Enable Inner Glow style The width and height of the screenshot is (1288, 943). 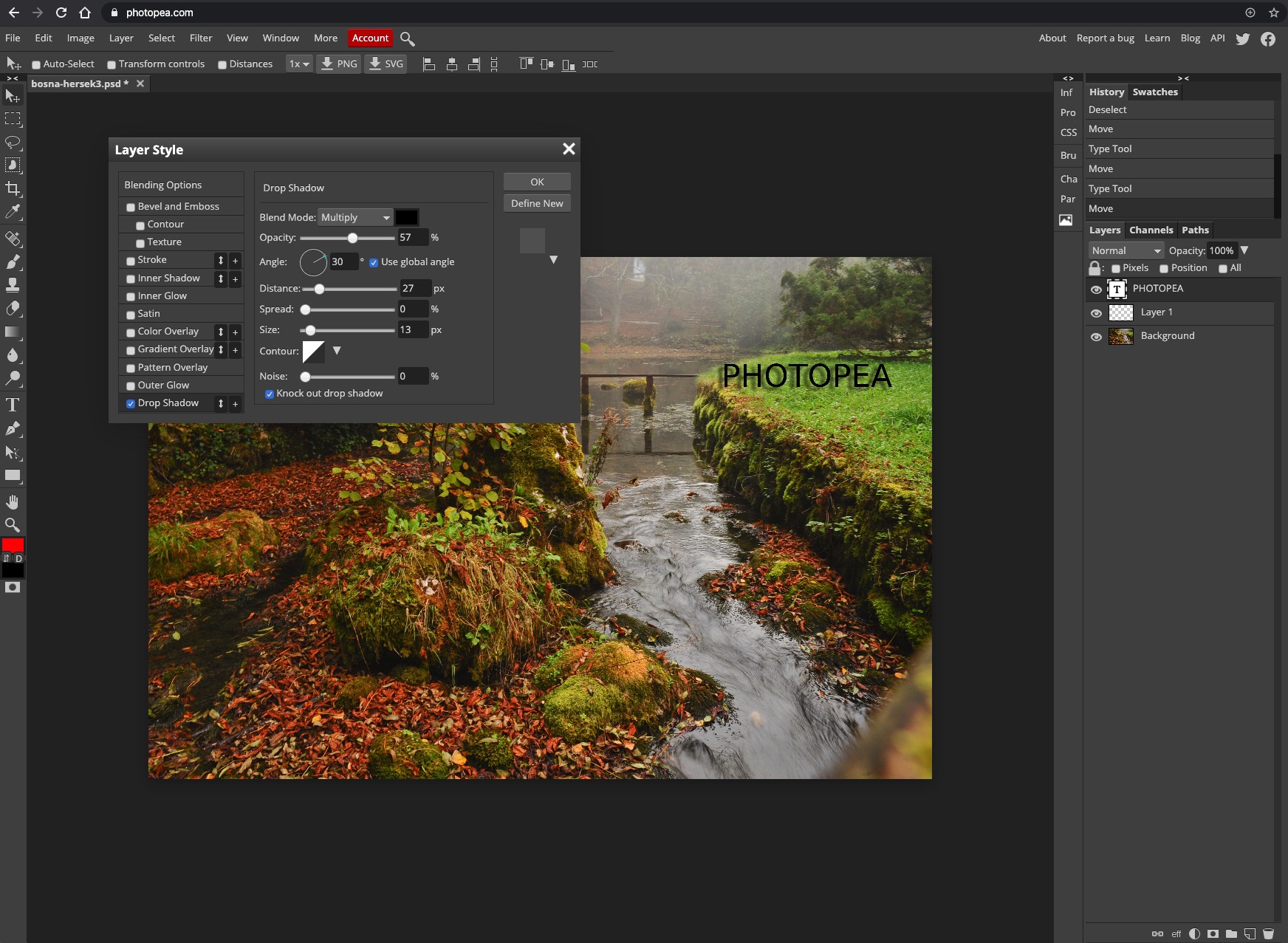(x=131, y=297)
